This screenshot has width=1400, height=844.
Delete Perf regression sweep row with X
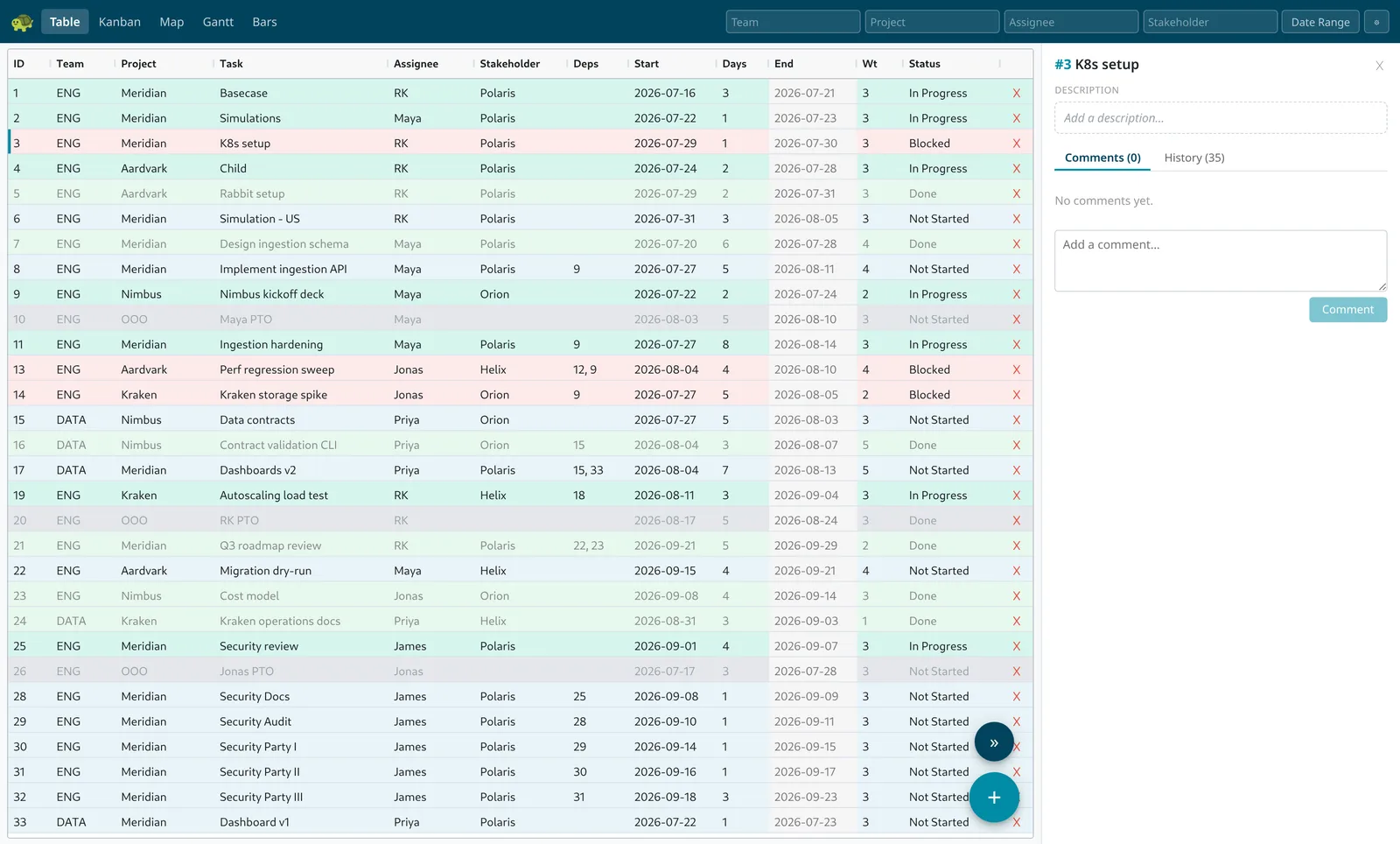[1016, 370]
